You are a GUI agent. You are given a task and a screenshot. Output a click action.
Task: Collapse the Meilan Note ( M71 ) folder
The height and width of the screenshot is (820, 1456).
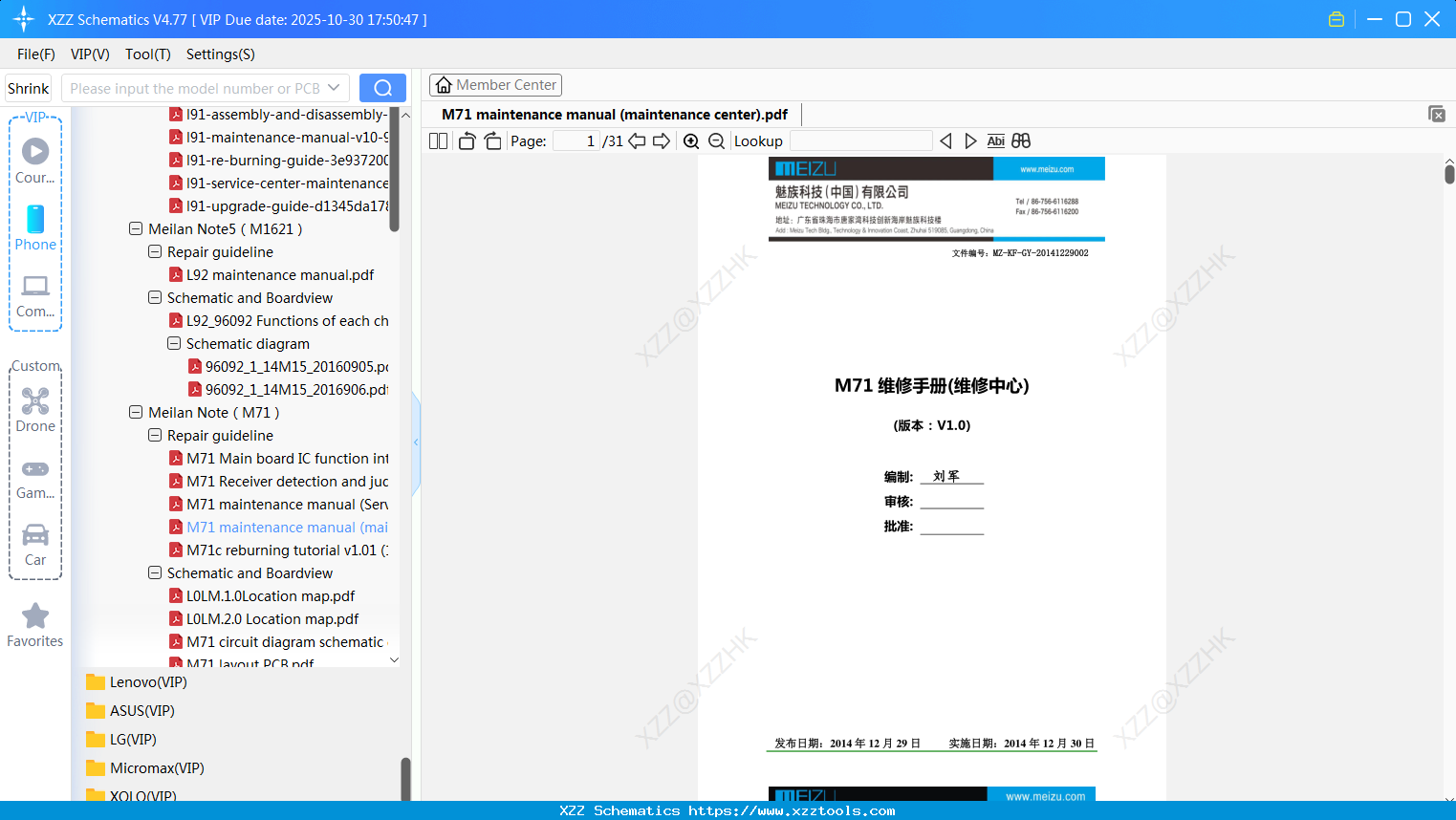[136, 412]
